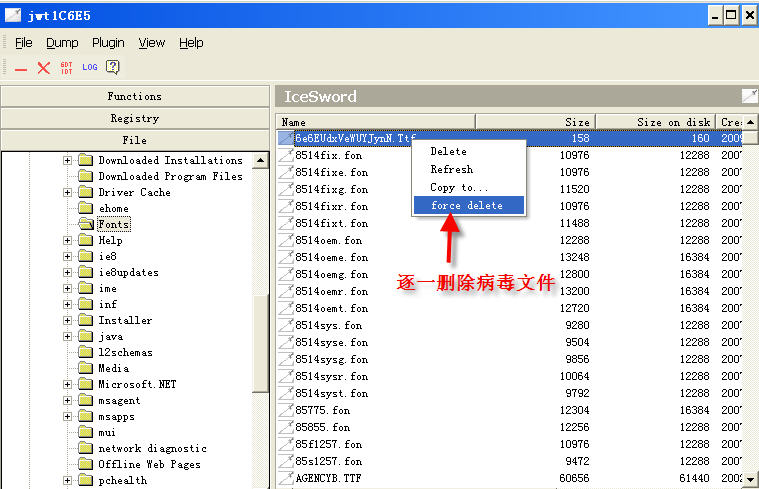The height and width of the screenshot is (489, 759).
Task: Click the file icon beside 85775.fon
Action: [286, 410]
